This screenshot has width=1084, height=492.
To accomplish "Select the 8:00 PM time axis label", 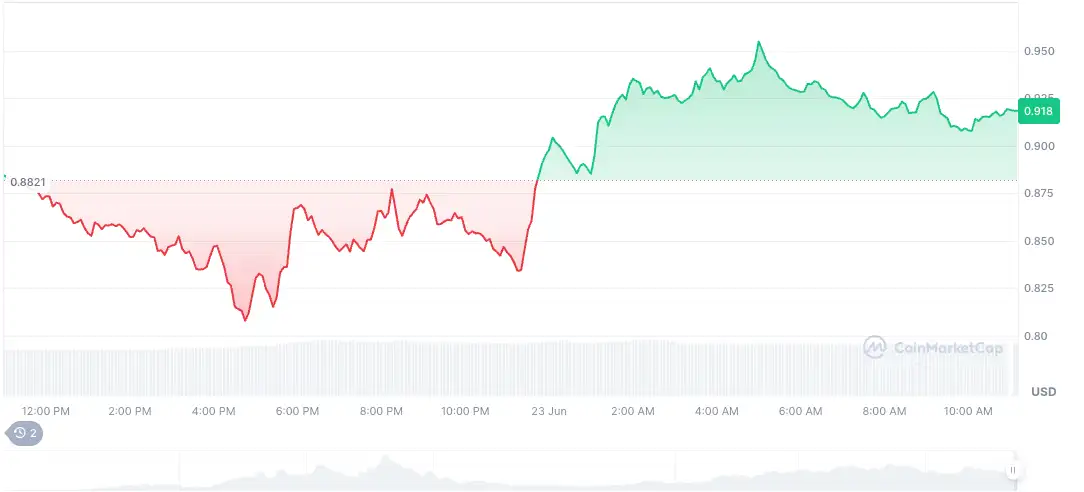I will pyautogui.click(x=381, y=411).
